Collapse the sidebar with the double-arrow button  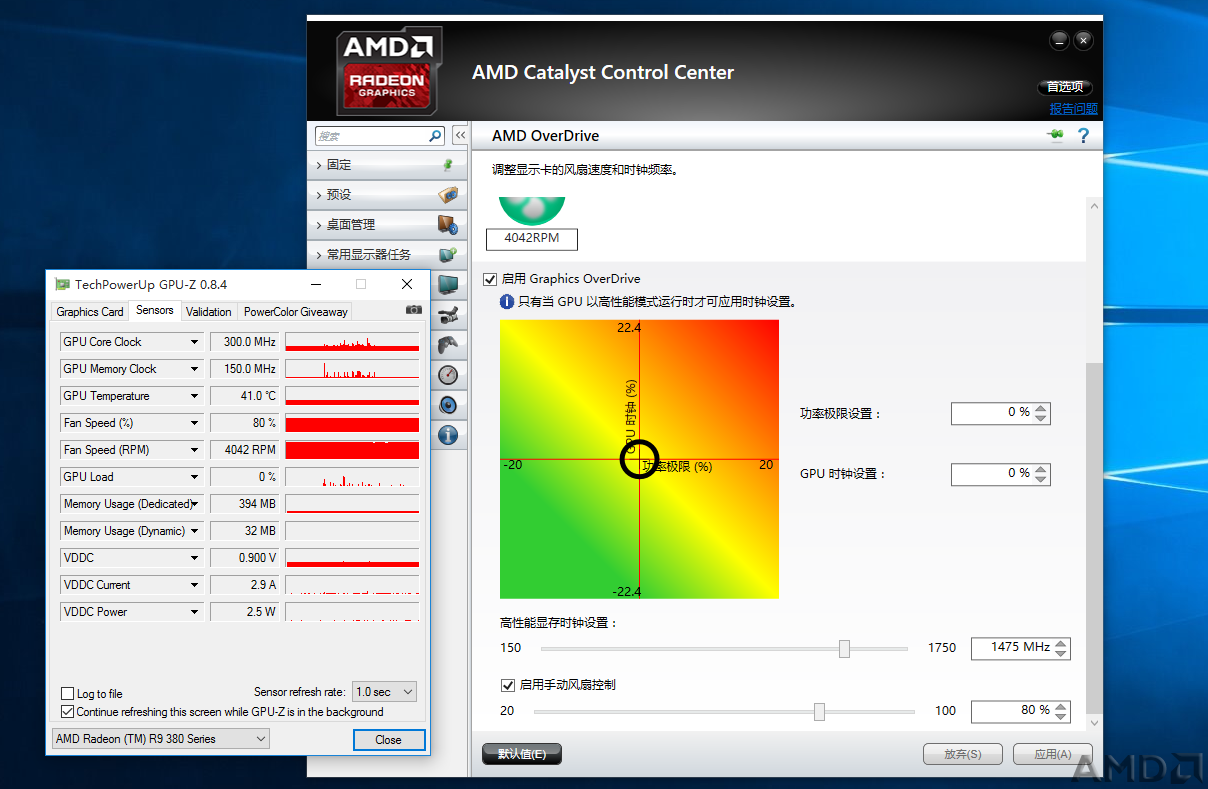point(460,136)
